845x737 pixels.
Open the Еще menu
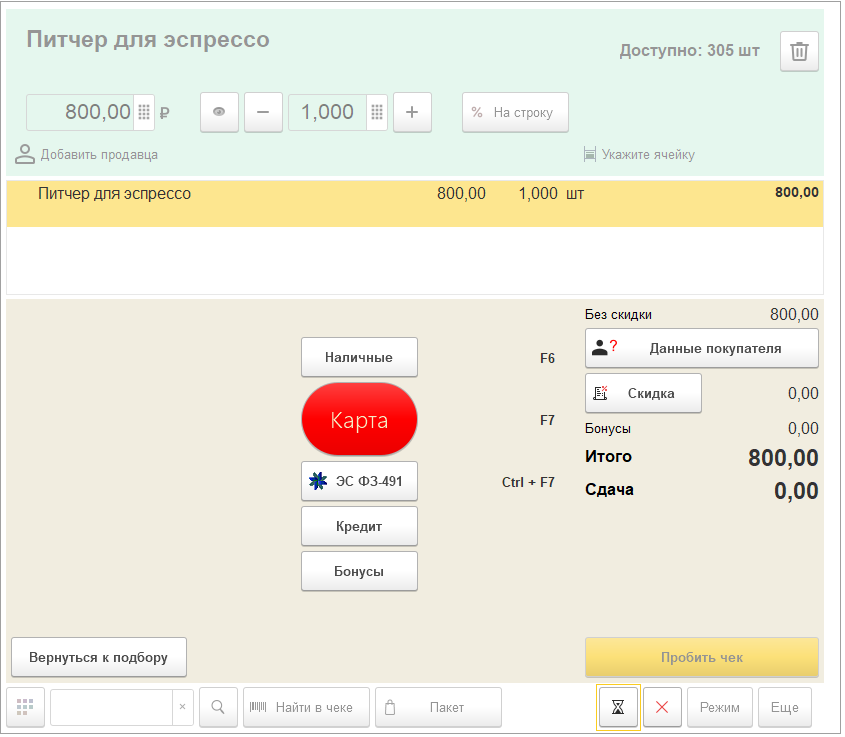coord(785,707)
